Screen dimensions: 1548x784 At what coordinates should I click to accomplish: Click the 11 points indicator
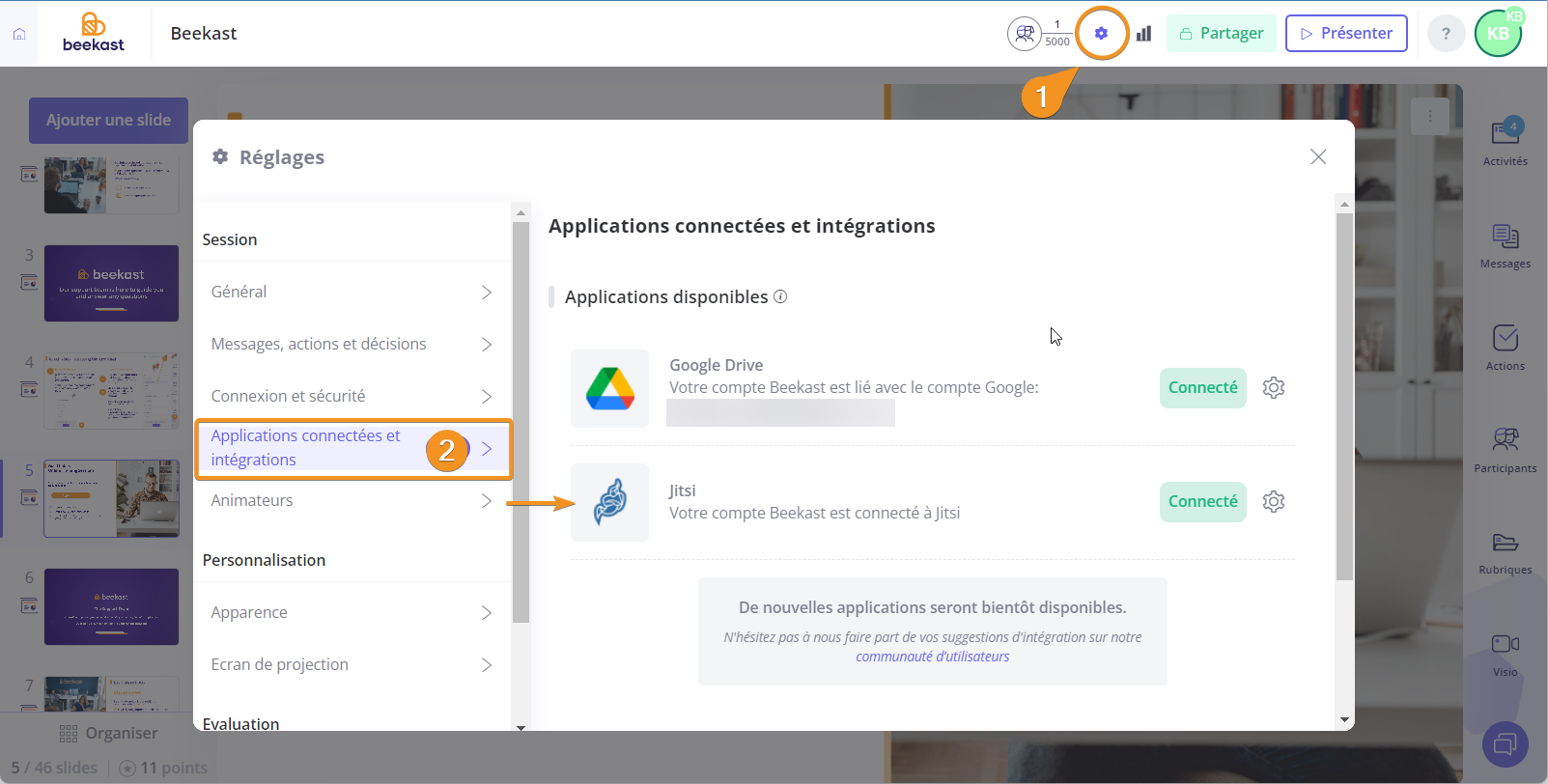[164, 768]
